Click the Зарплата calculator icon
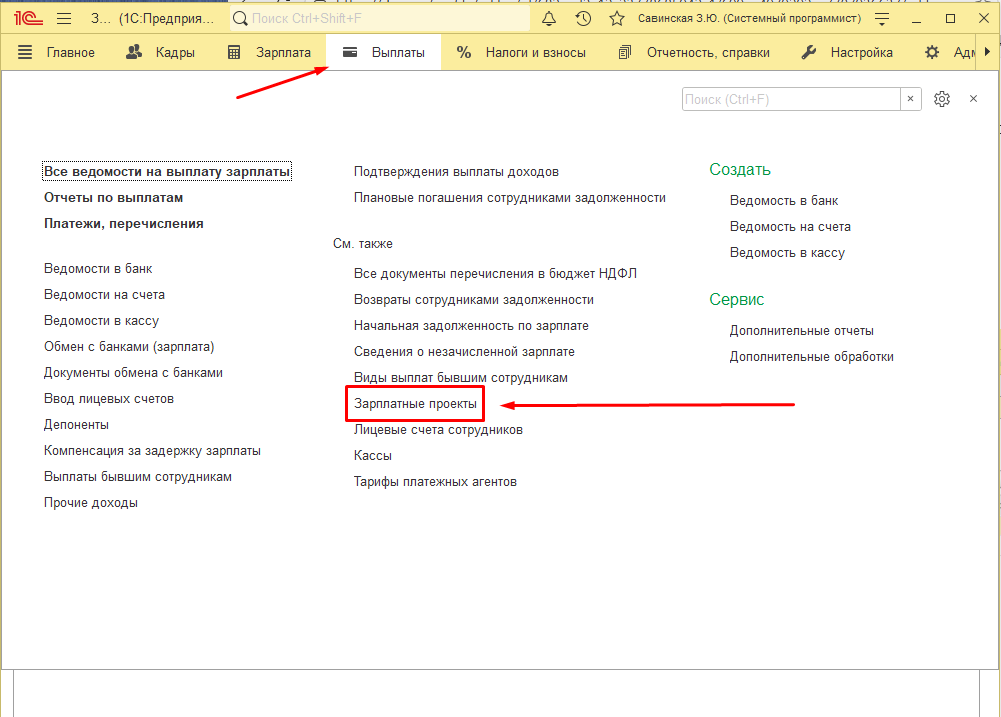This screenshot has height=717, width=1001. coord(234,52)
